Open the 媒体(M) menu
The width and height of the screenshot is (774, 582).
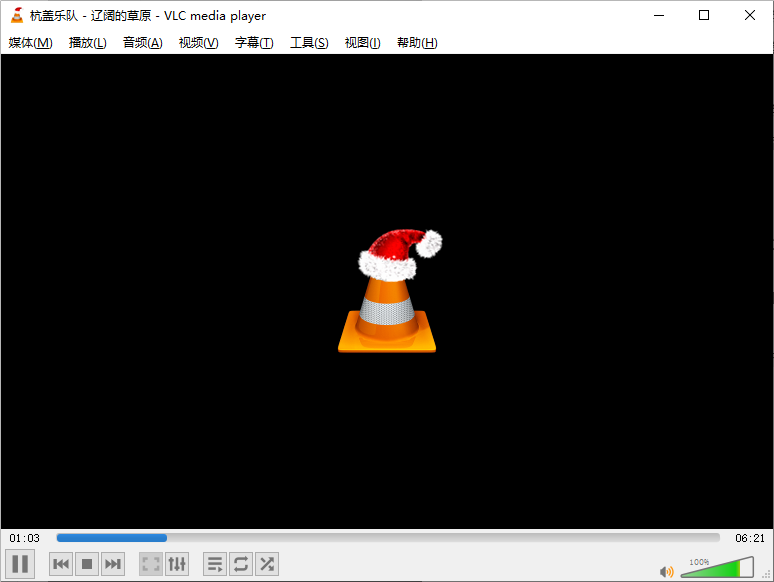click(30, 43)
